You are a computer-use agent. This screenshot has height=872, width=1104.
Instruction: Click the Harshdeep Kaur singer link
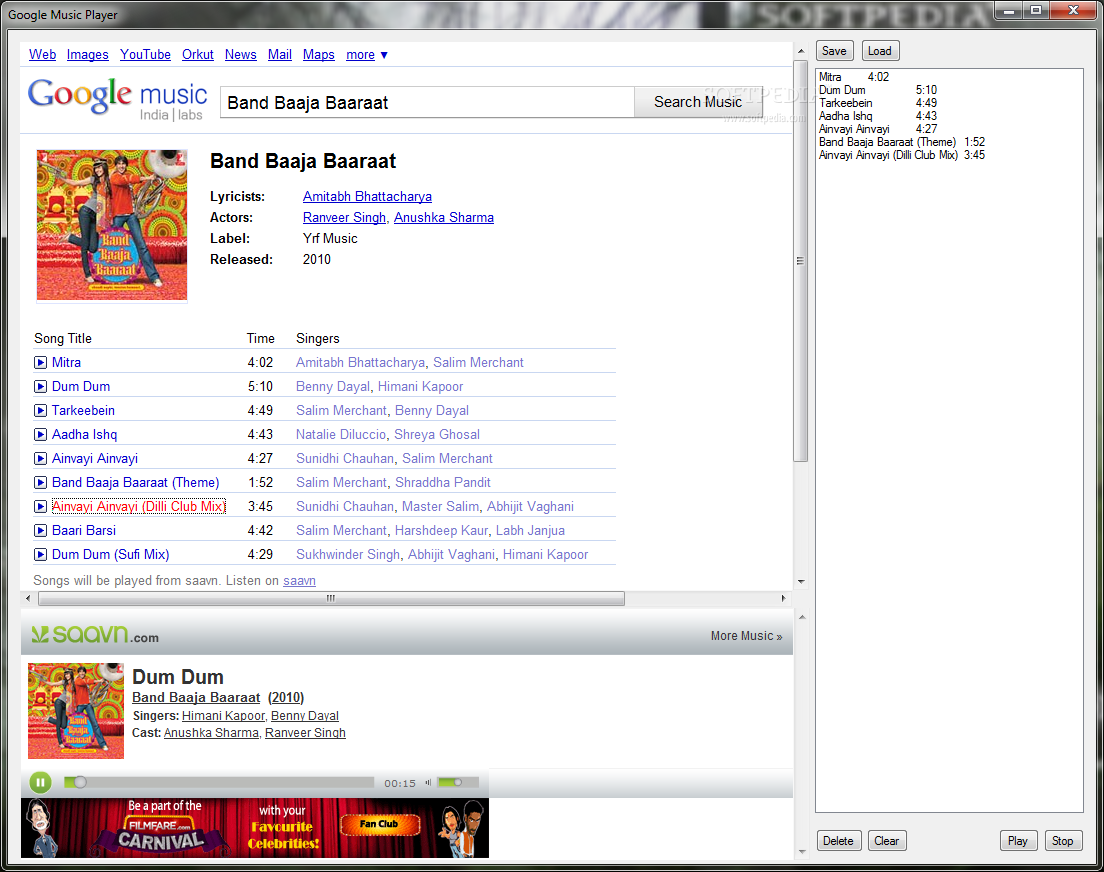pyautogui.click(x=441, y=530)
